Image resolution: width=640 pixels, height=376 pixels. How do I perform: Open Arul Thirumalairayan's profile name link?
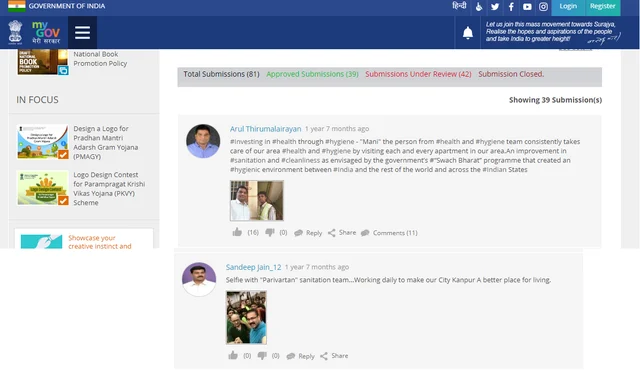coord(265,129)
